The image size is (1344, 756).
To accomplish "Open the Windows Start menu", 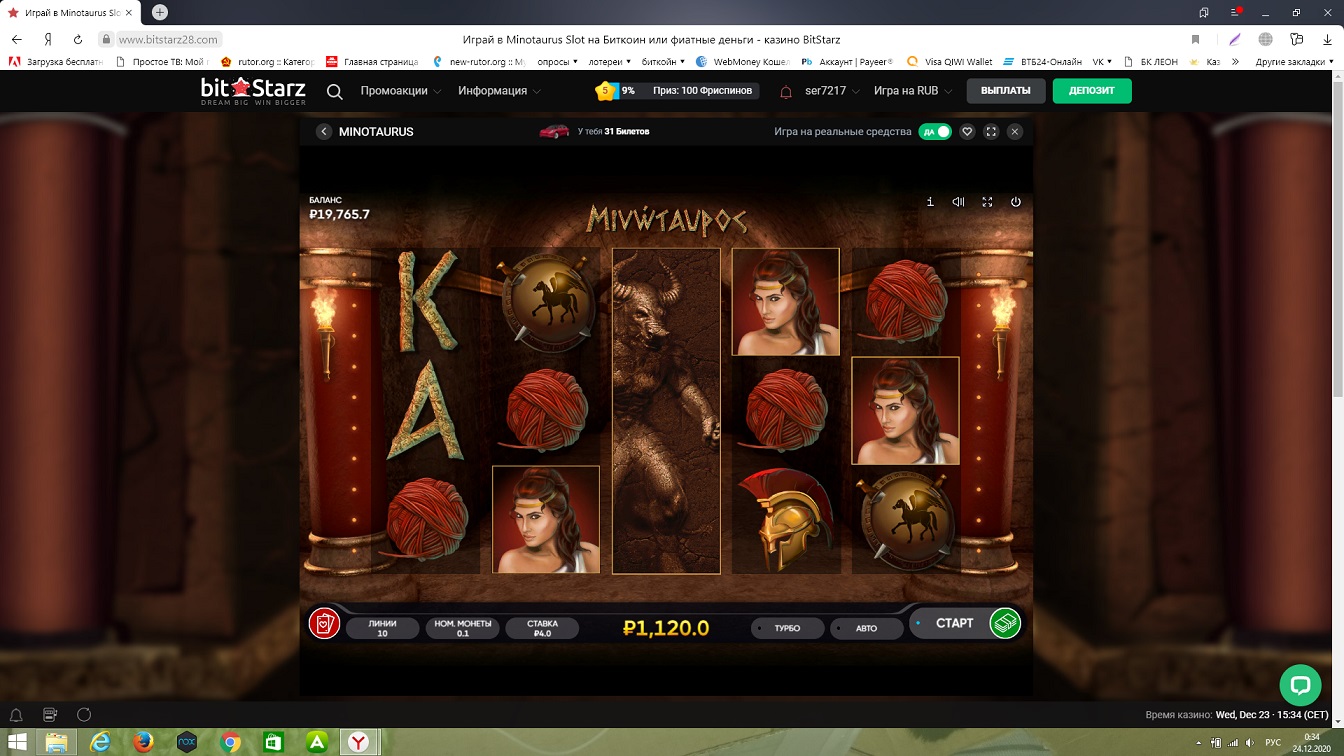I will pos(16,742).
